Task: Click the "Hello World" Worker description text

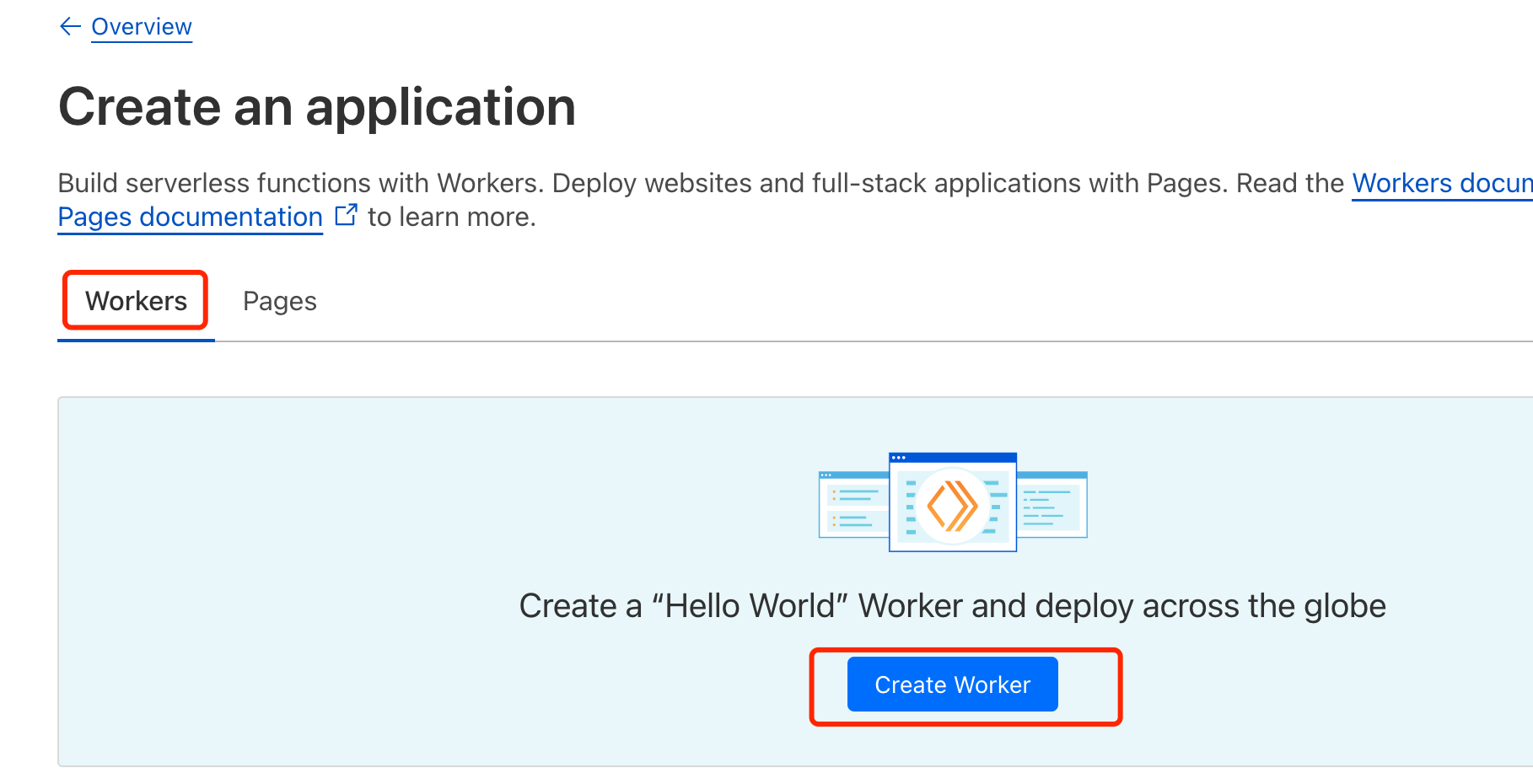Action: point(952,606)
